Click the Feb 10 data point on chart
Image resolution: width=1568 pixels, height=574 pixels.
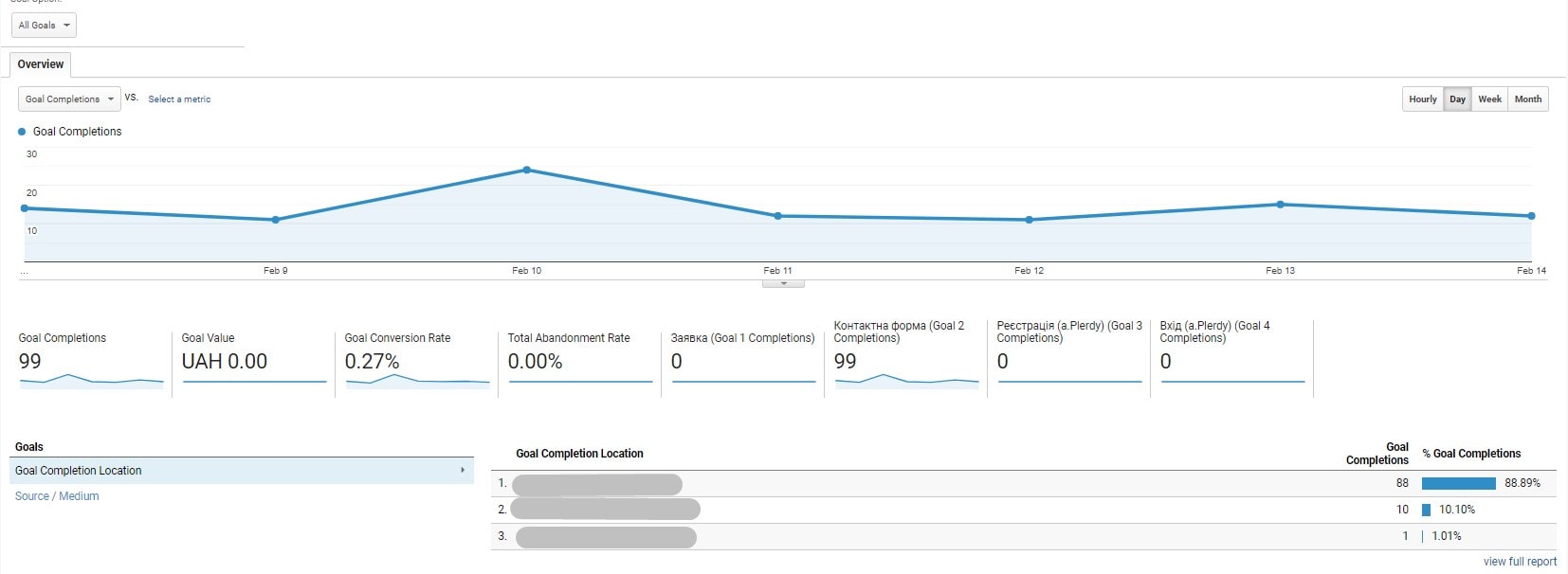[x=527, y=170]
